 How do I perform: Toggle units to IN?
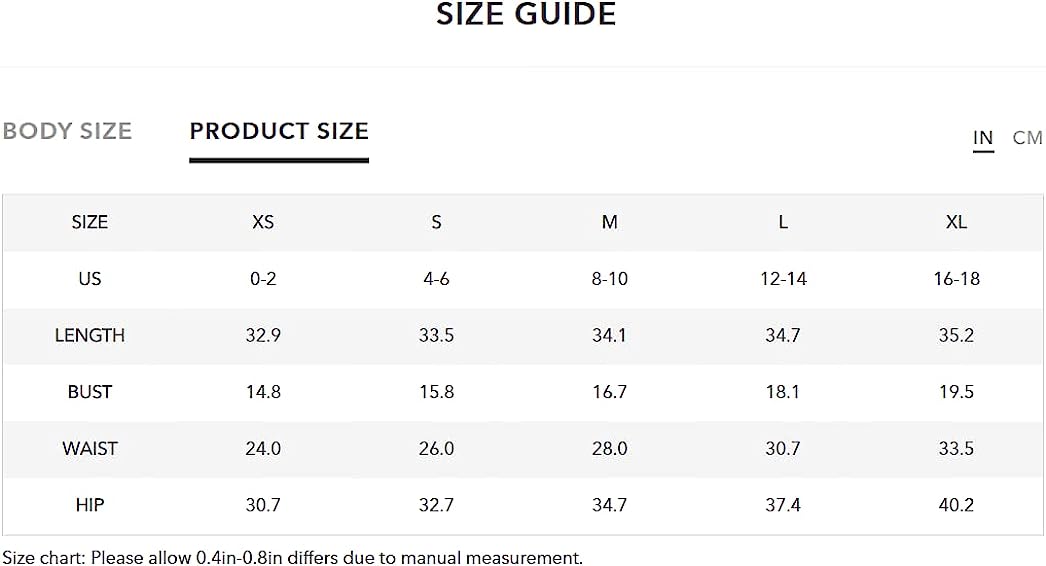point(983,137)
